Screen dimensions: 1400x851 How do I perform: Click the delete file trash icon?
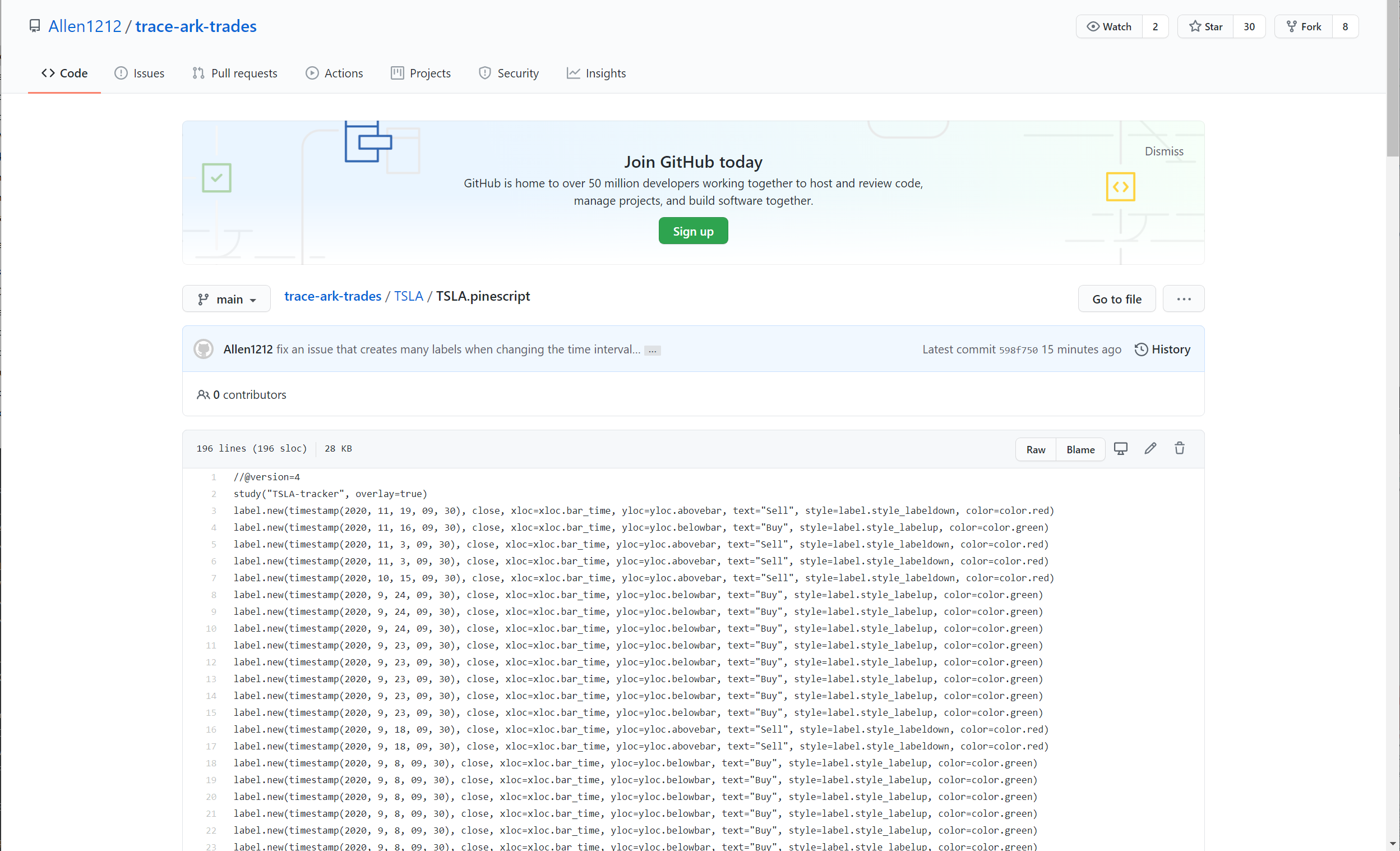pyautogui.click(x=1180, y=449)
